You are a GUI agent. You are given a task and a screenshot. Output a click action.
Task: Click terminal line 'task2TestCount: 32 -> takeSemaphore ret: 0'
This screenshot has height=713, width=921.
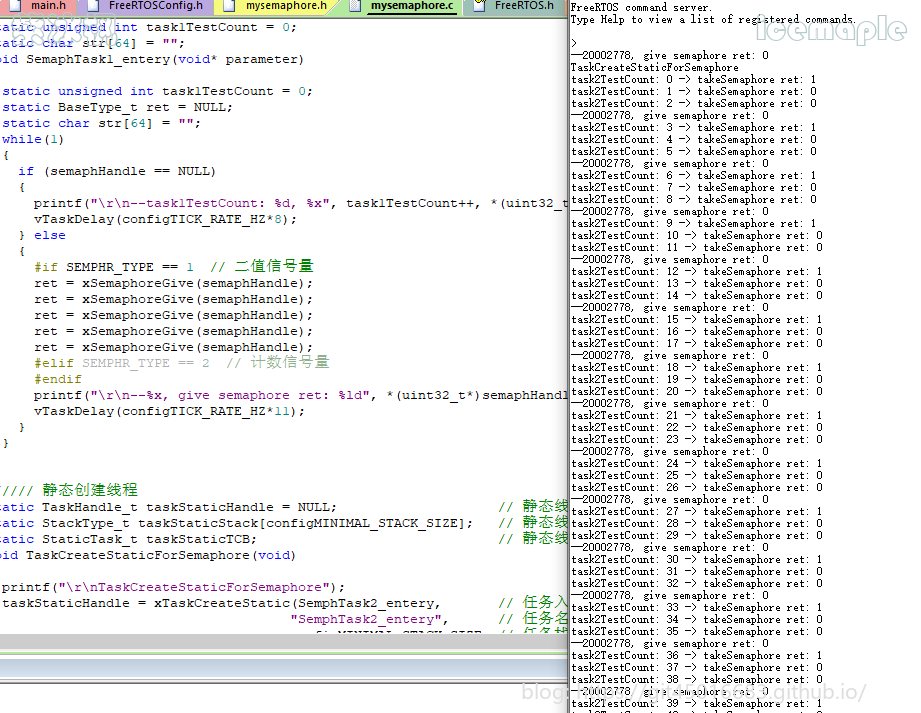click(697, 584)
